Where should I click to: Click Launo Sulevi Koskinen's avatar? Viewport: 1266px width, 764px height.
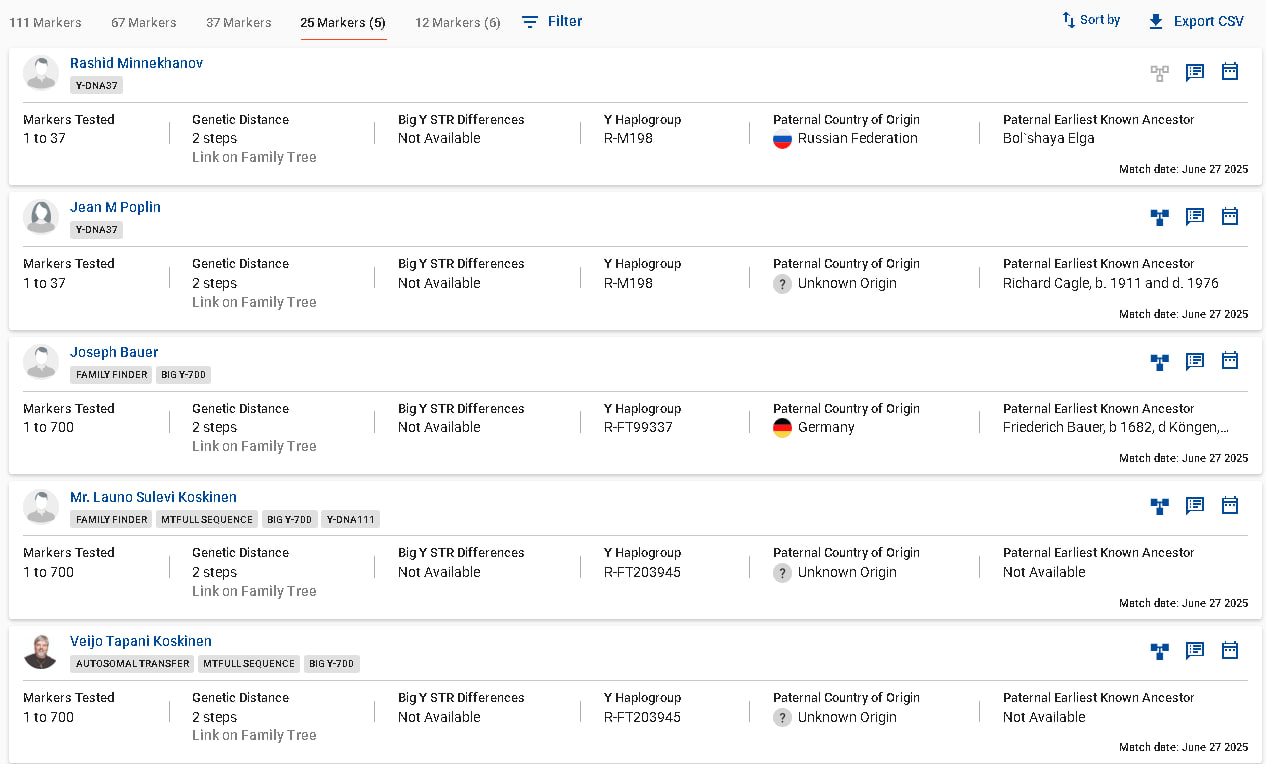[41, 506]
